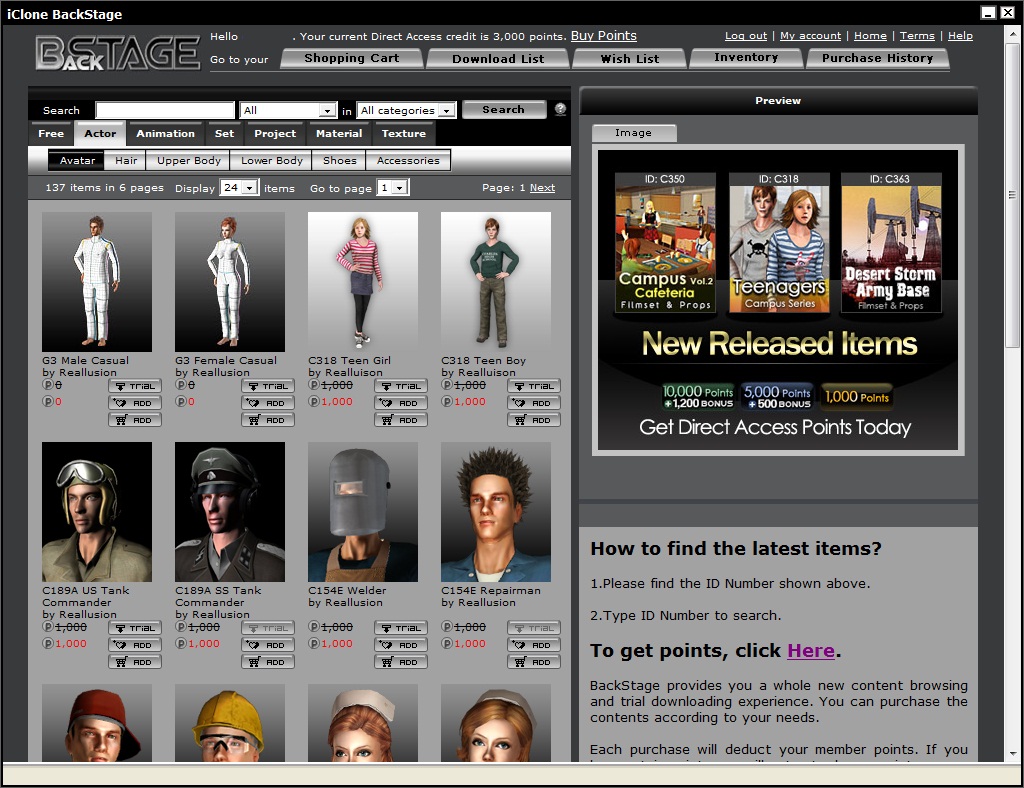Add C318 Teen Girl to wish list

401,403
